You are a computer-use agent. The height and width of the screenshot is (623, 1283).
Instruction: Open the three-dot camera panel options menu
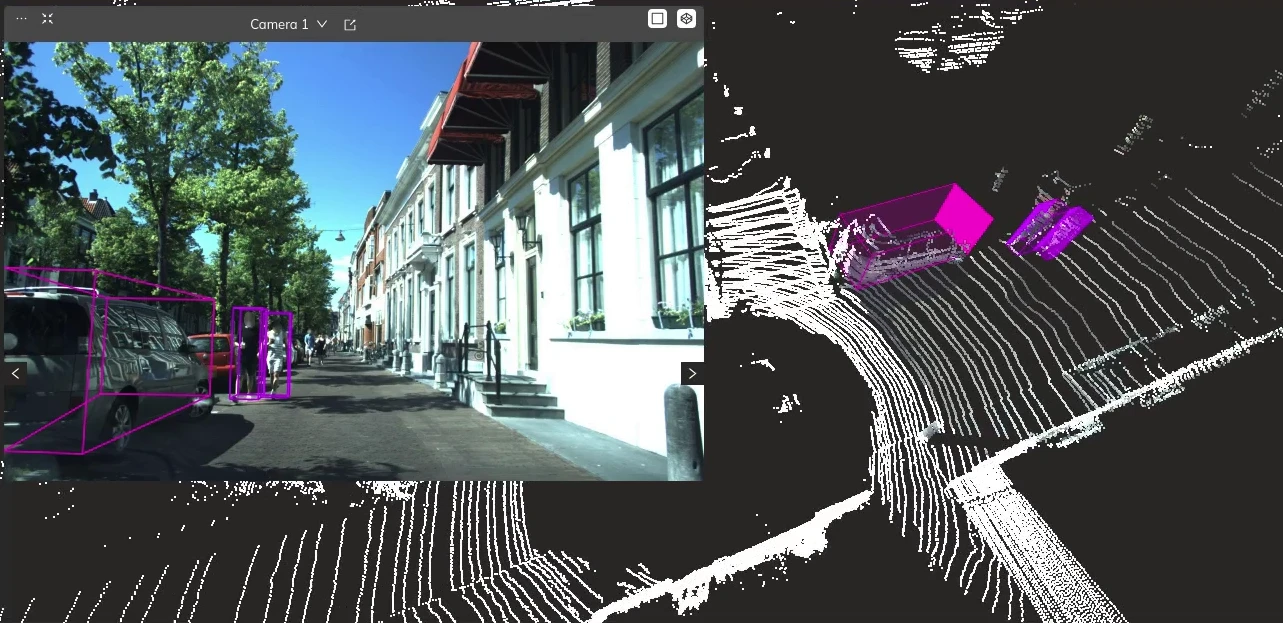pos(21,19)
